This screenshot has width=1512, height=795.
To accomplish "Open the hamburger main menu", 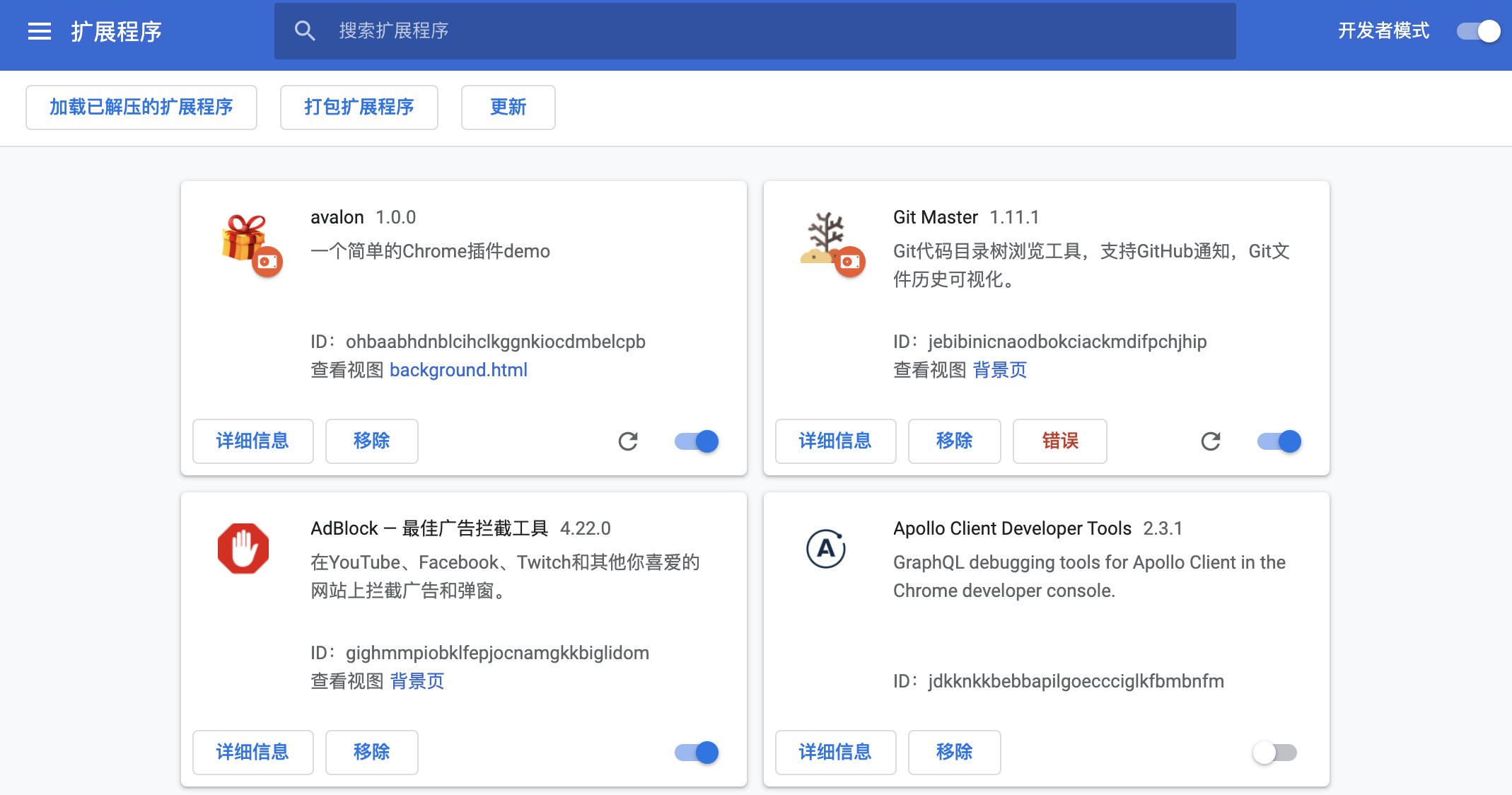I will tap(40, 31).
